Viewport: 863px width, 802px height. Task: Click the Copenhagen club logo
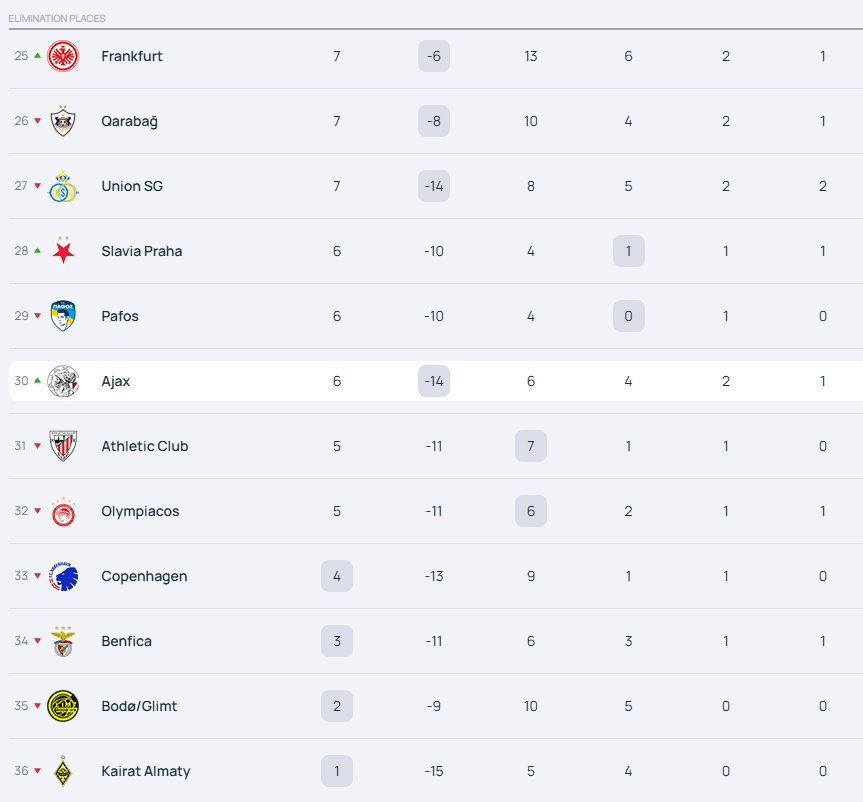(x=63, y=576)
